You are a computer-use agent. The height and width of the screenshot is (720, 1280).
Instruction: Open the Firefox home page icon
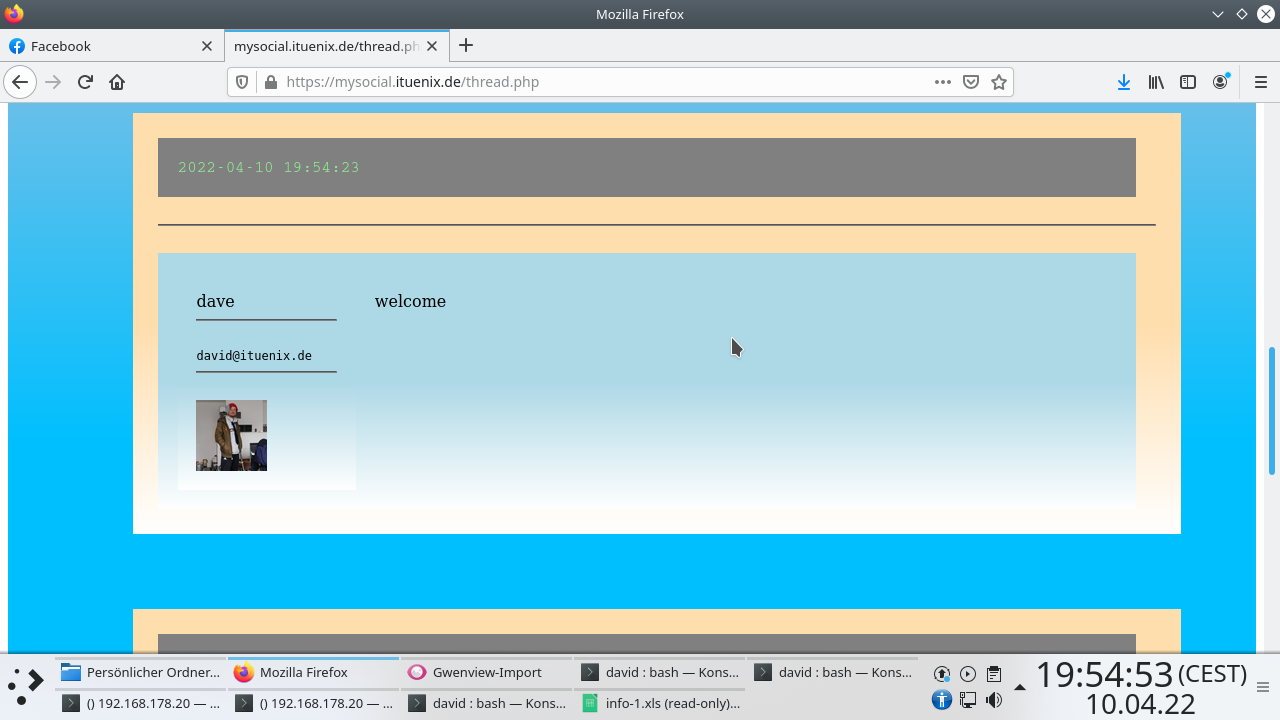point(117,82)
